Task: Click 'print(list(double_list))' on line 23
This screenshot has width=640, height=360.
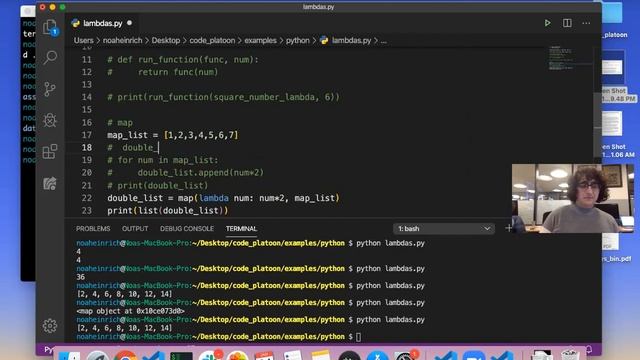Action: pyautogui.click(x=167, y=211)
